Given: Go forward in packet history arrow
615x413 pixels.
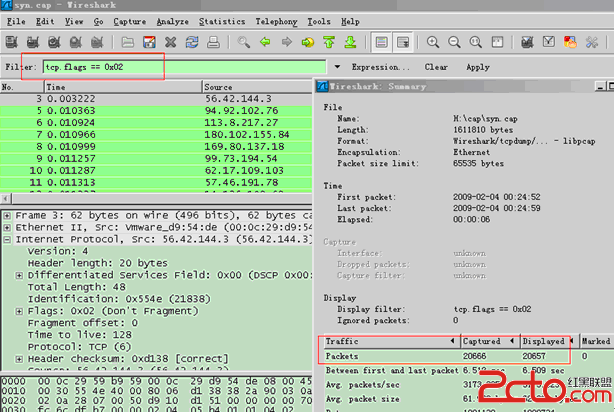Looking at the screenshot, I should click(287, 42).
